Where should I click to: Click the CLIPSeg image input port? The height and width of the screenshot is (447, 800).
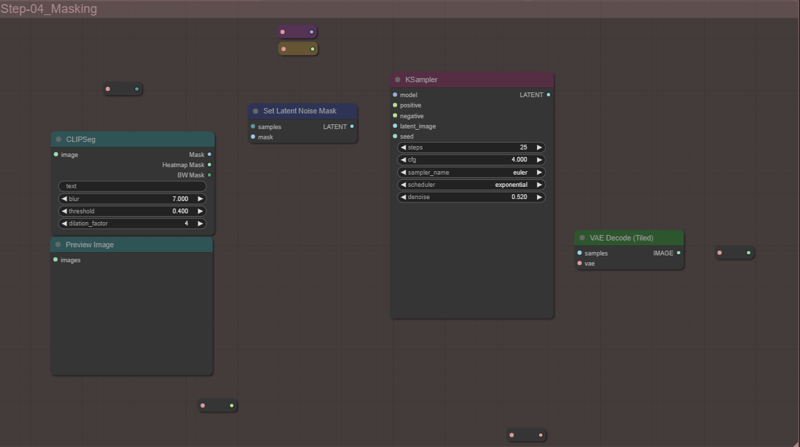(x=56, y=154)
